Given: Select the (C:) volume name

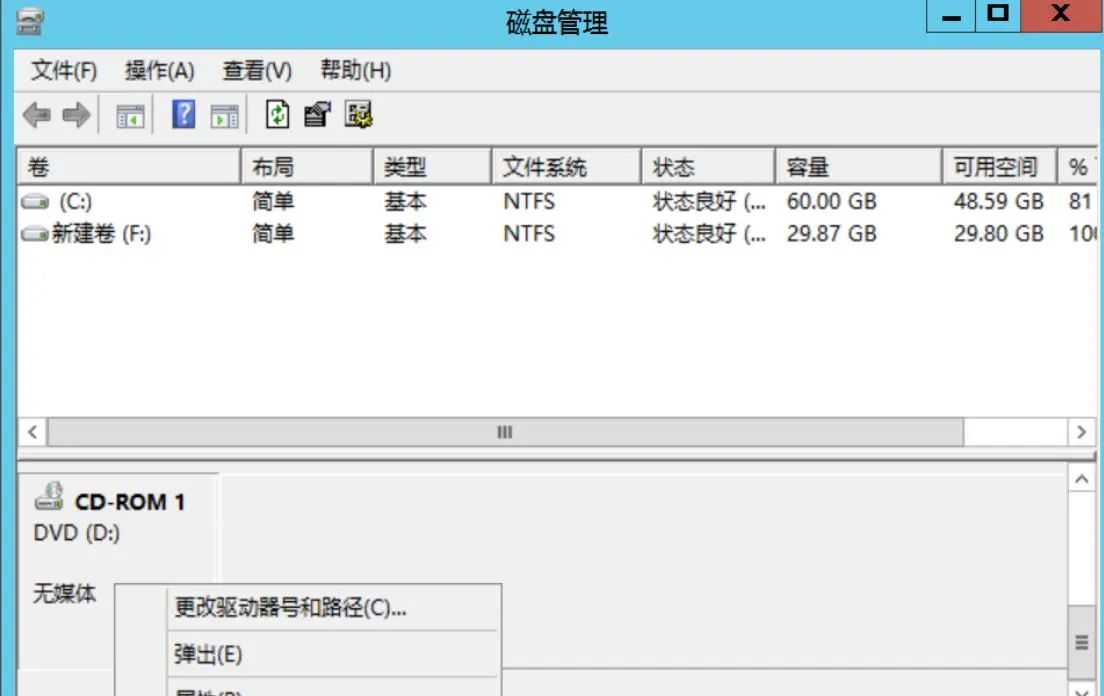Looking at the screenshot, I should [x=75, y=202].
